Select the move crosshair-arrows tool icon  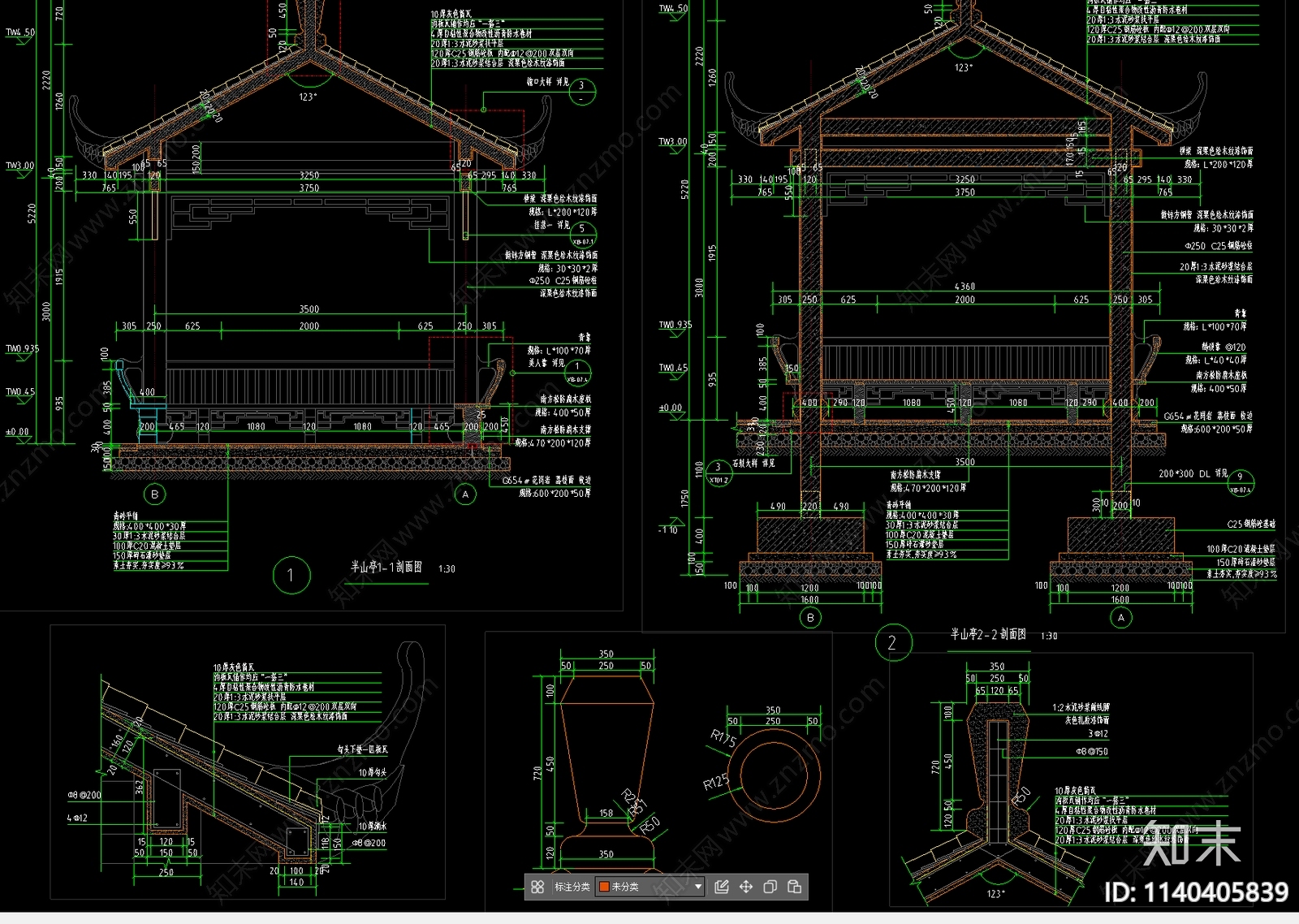(x=746, y=887)
